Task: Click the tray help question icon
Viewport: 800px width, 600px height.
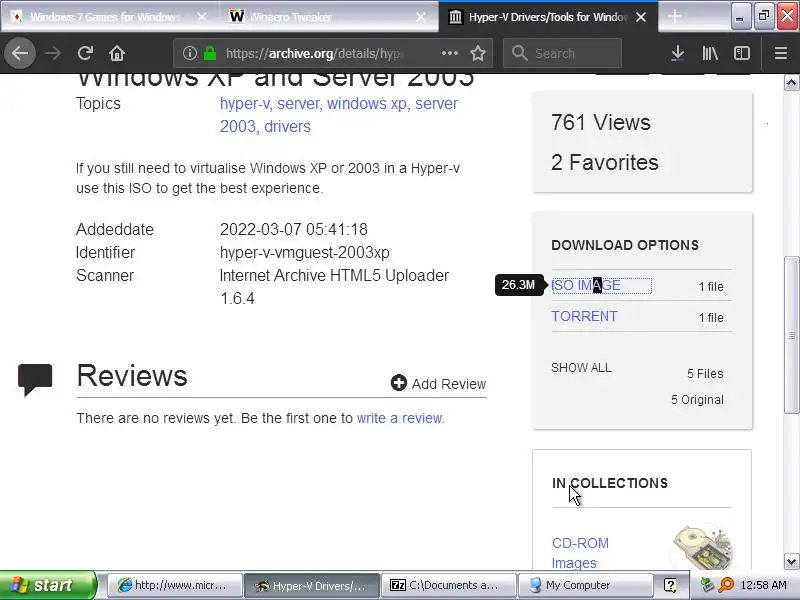Action: (670, 585)
